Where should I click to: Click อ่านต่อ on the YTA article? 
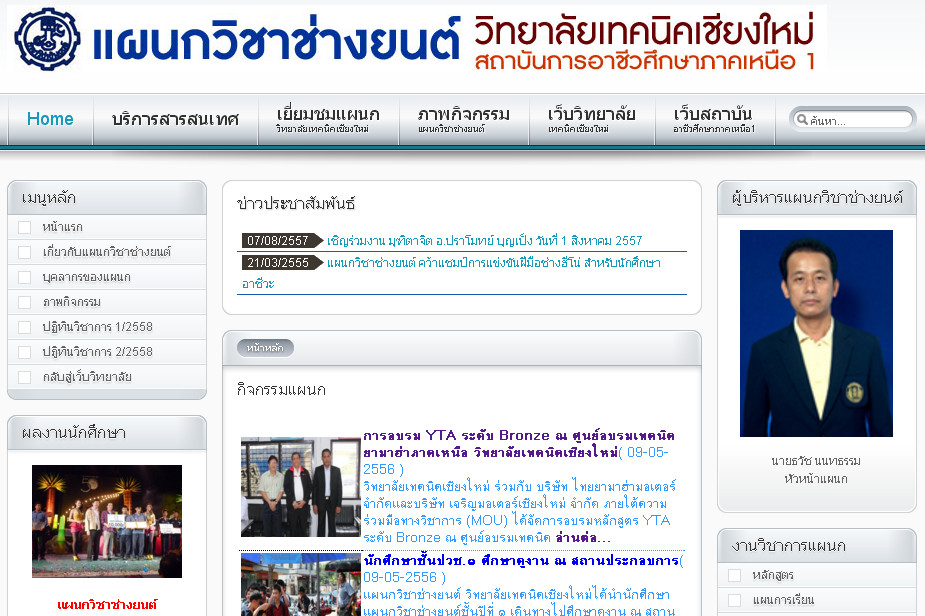coord(583,538)
